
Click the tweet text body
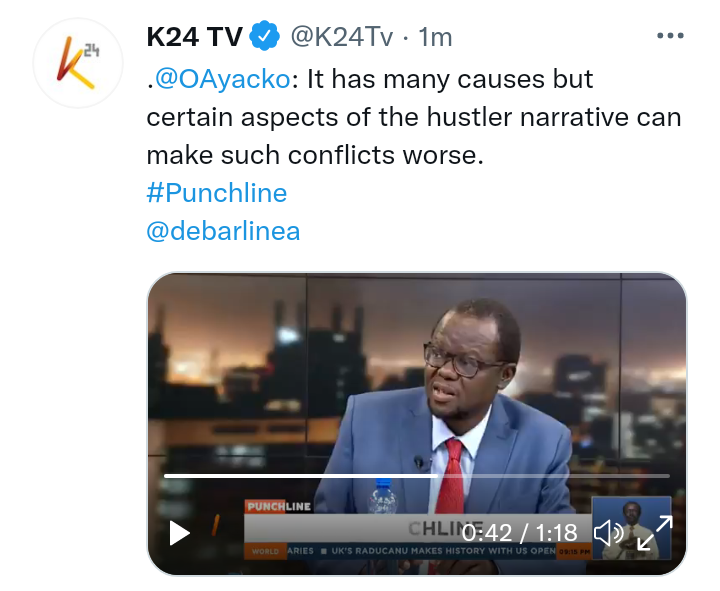click(x=414, y=117)
